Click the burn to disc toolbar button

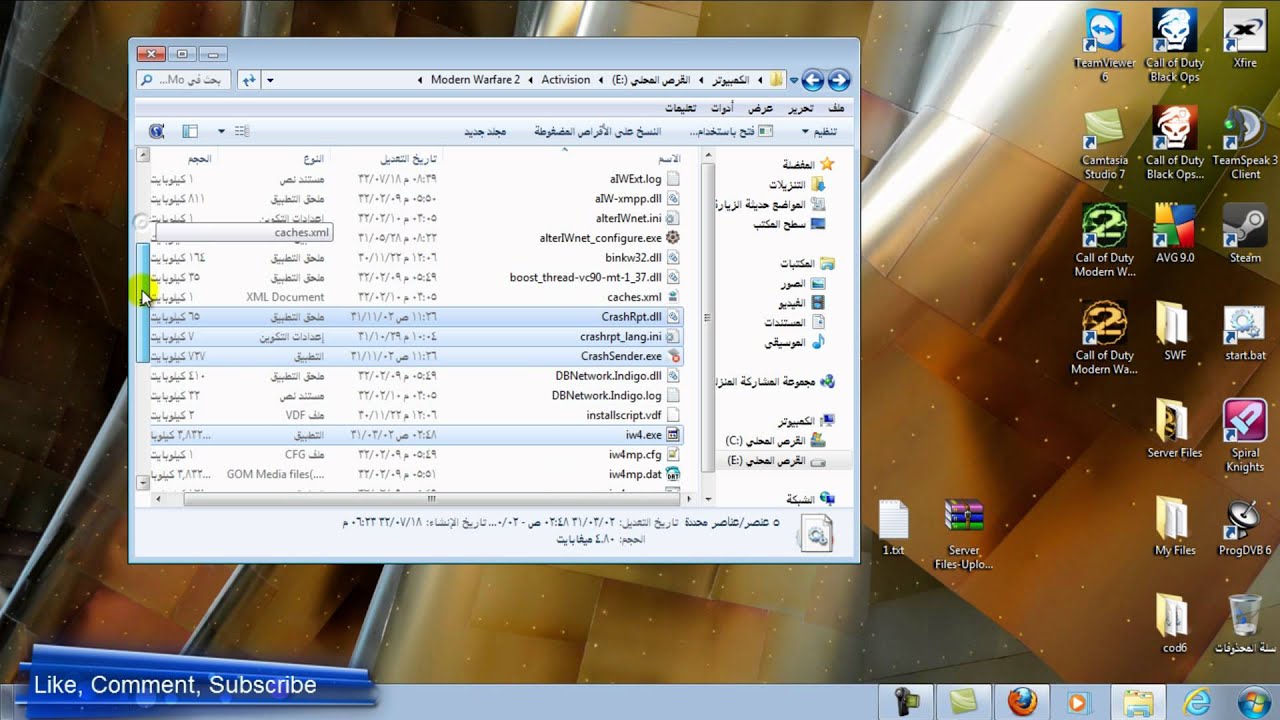tap(597, 131)
